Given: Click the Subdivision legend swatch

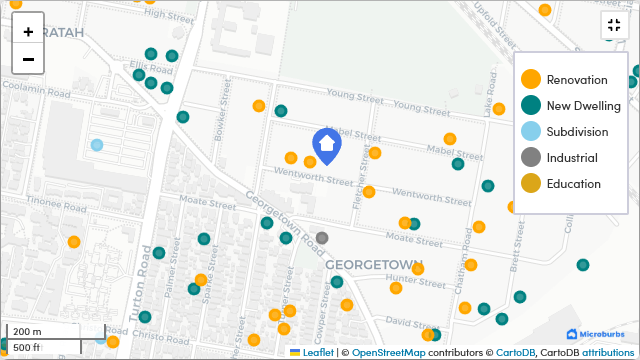Looking at the screenshot, I should [x=531, y=131].
